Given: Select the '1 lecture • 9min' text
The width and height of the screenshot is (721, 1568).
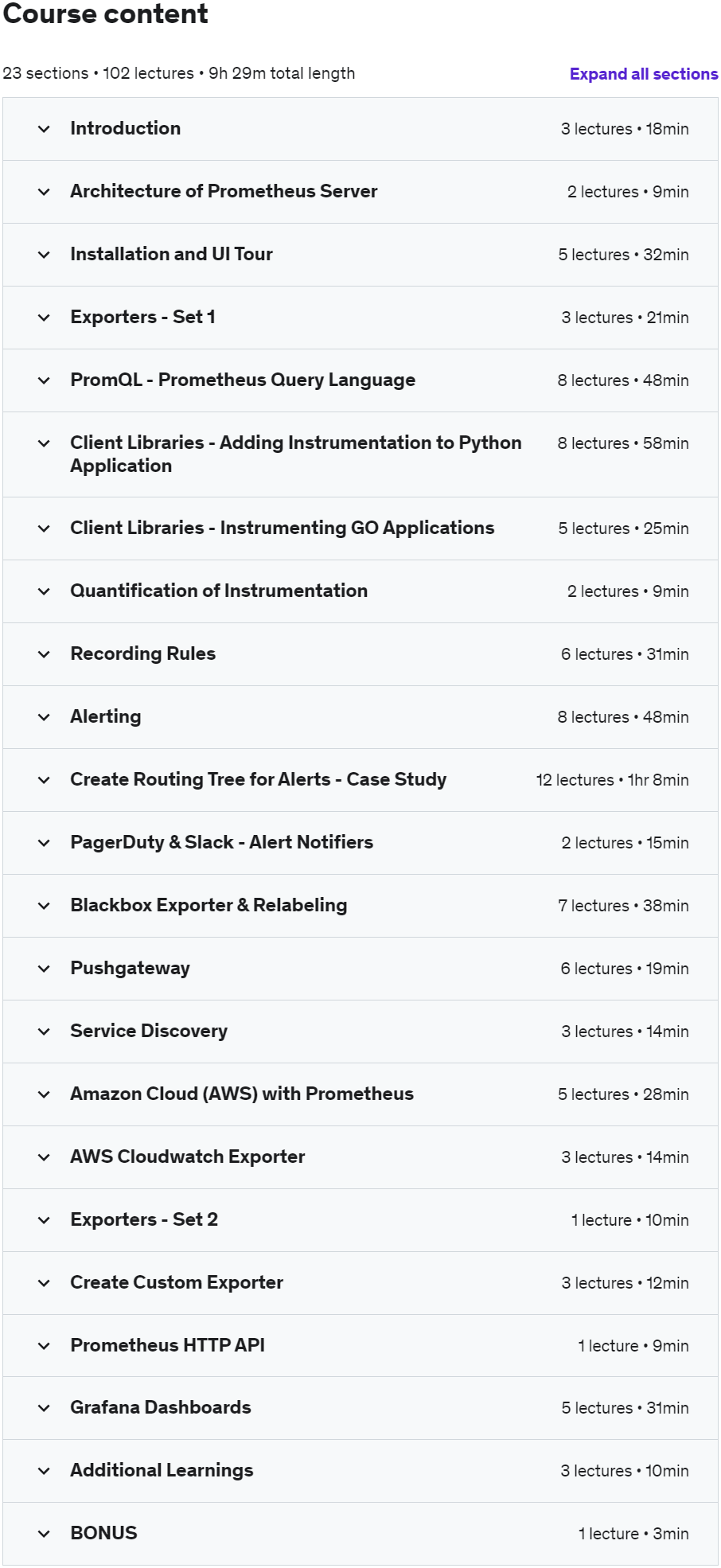Looking at the screenshot, I should coord(633,1346).
